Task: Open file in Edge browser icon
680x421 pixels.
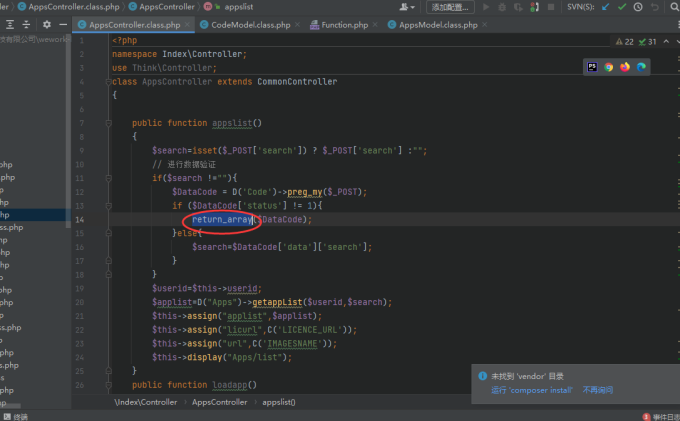Action: coord(641,67)
